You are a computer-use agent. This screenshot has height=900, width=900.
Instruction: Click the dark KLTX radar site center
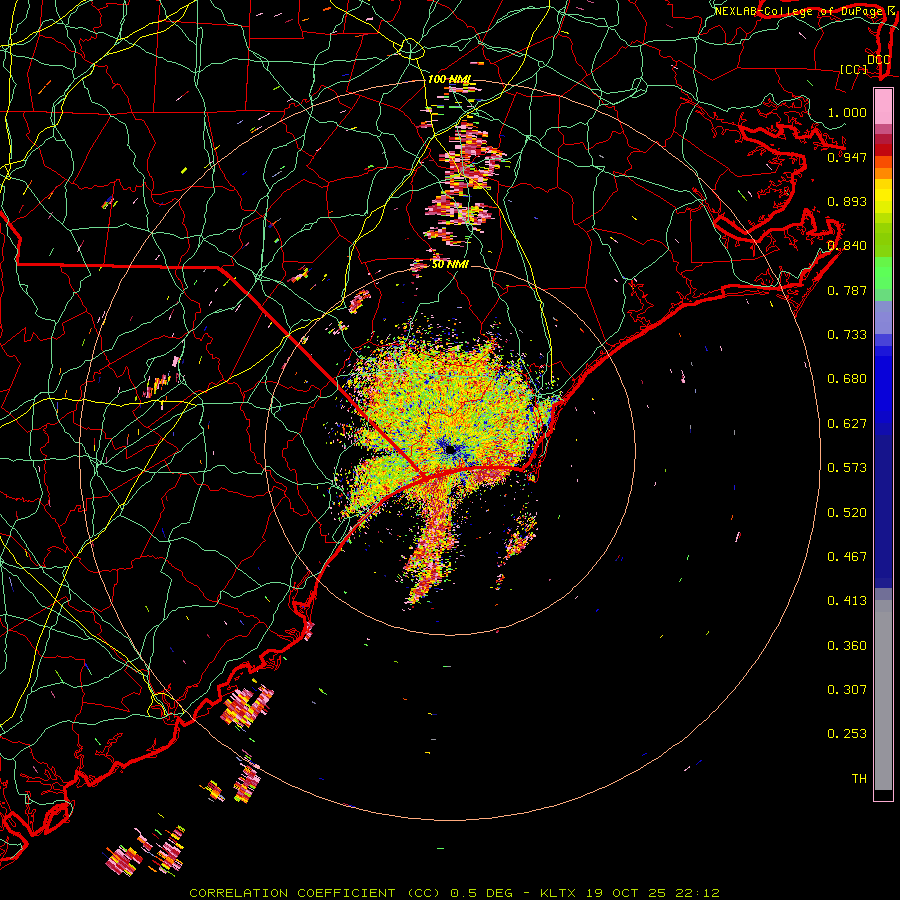click(x=450, y=449)
